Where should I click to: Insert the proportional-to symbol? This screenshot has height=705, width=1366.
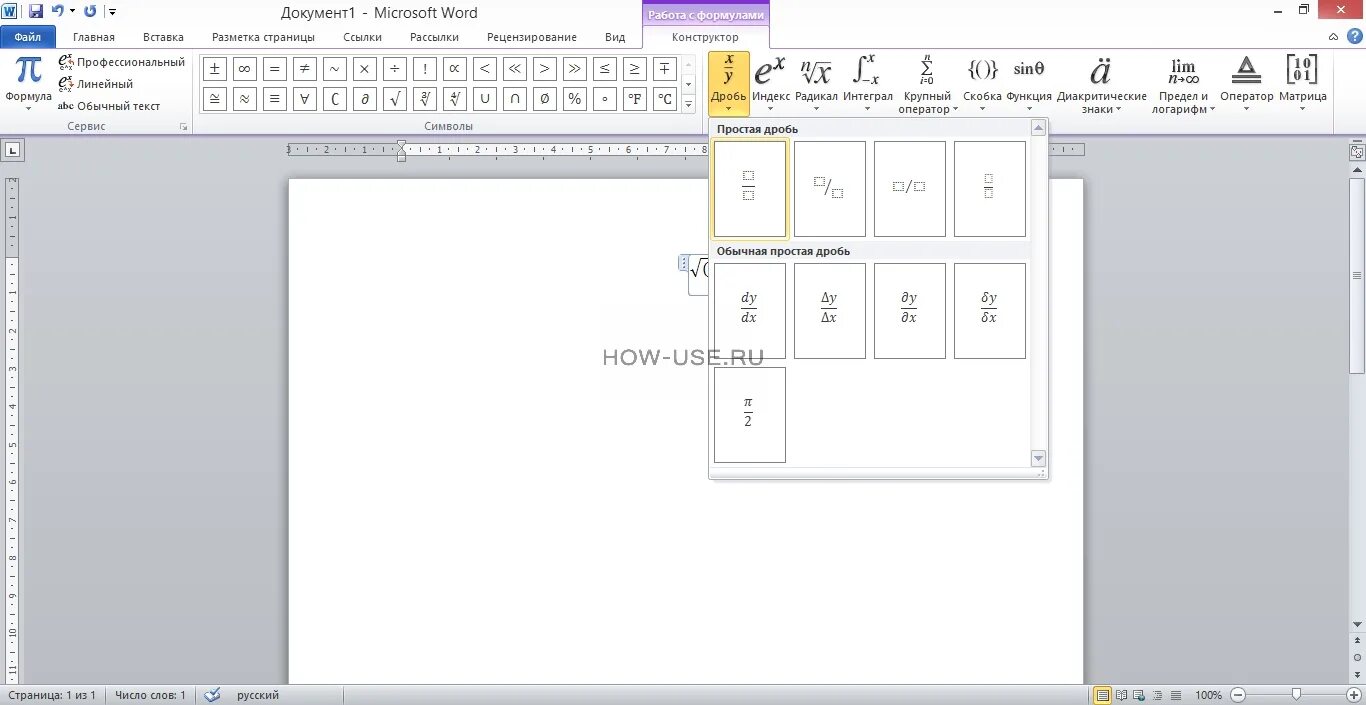pyautogui.click(x=454, y=69)
